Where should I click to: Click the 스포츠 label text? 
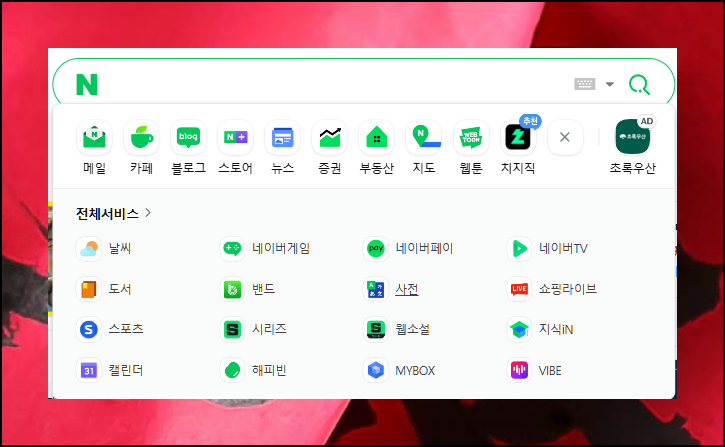click(x=126, y=330)
